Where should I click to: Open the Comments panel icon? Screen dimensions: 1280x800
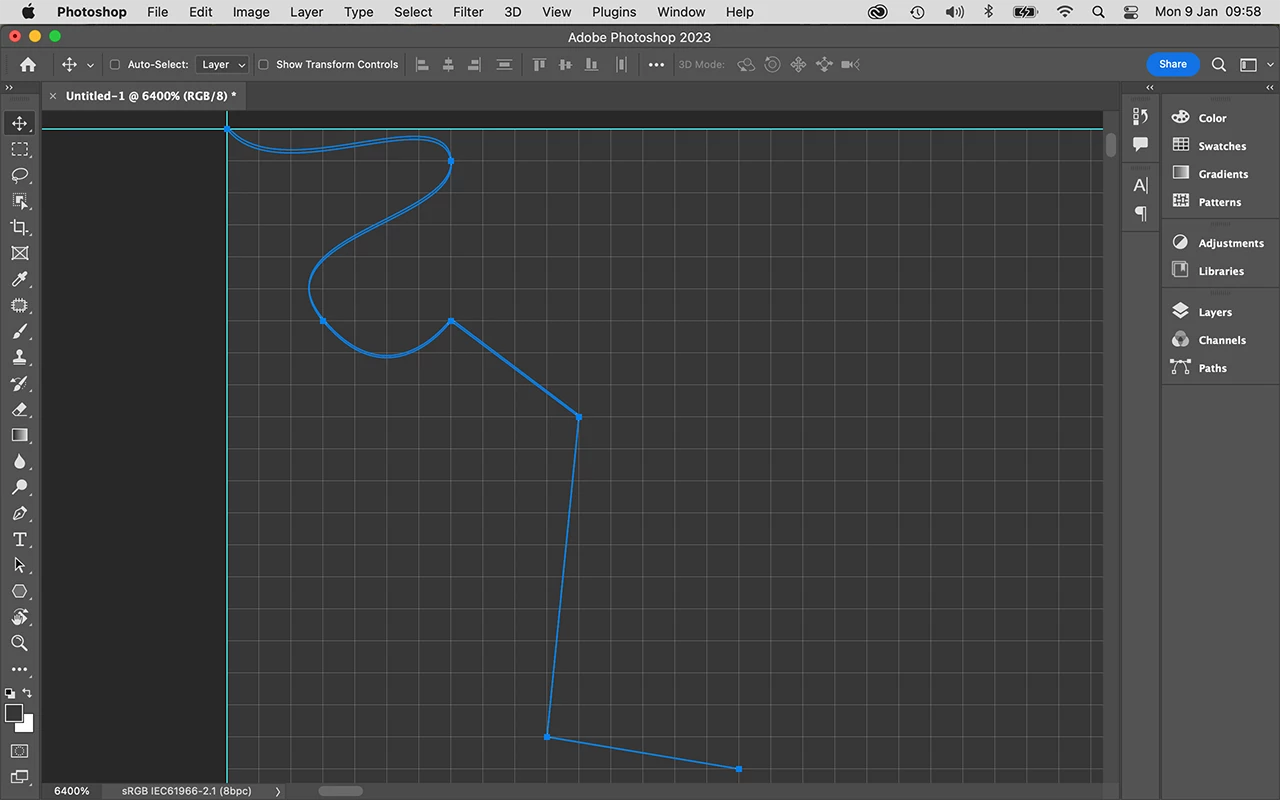point(1140,144)
